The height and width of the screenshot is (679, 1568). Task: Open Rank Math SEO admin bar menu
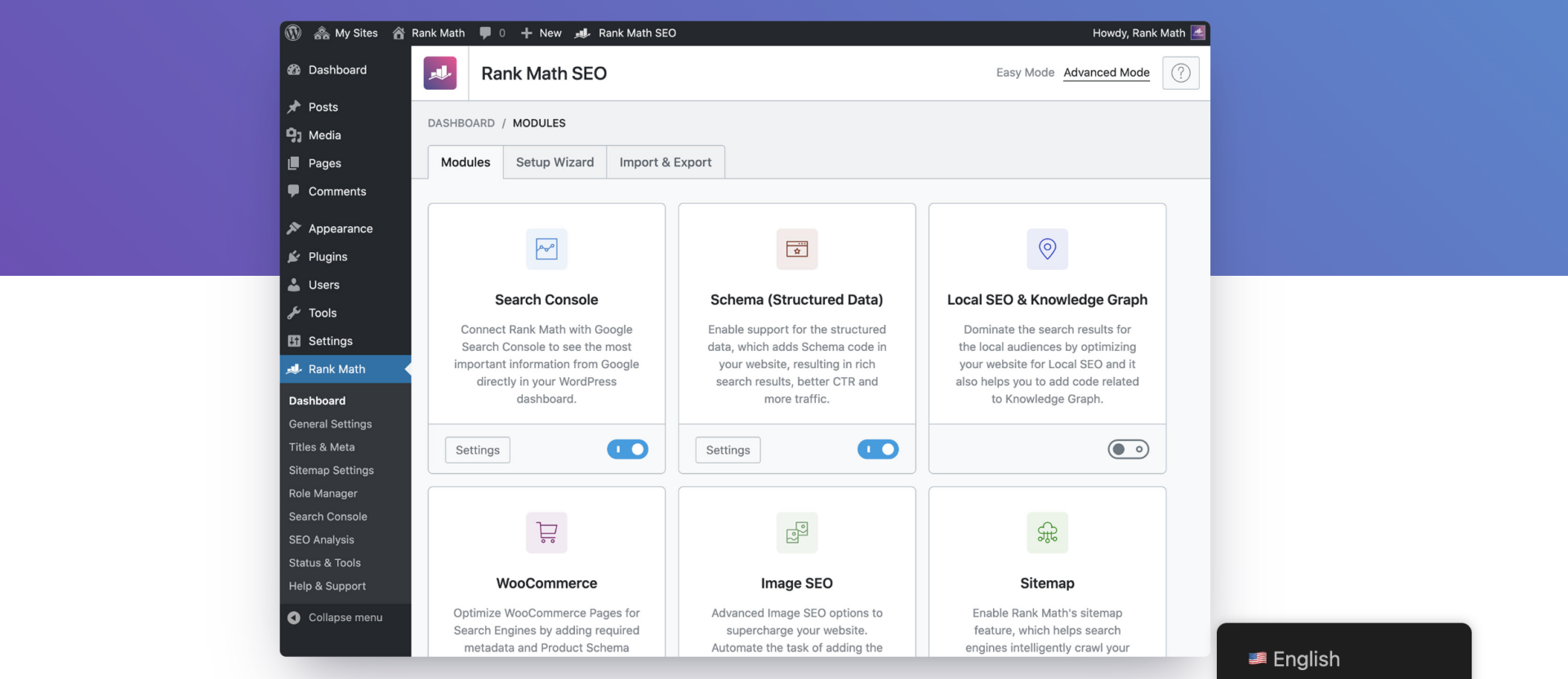626,33
